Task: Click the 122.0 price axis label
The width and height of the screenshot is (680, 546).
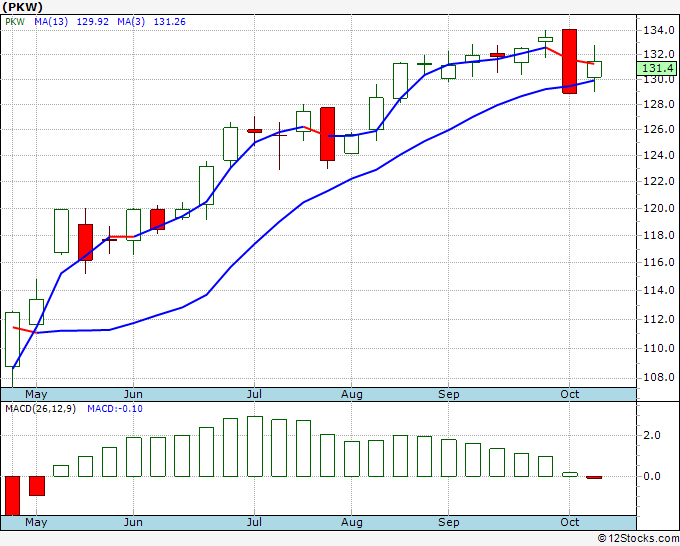Action: (658, 181)
